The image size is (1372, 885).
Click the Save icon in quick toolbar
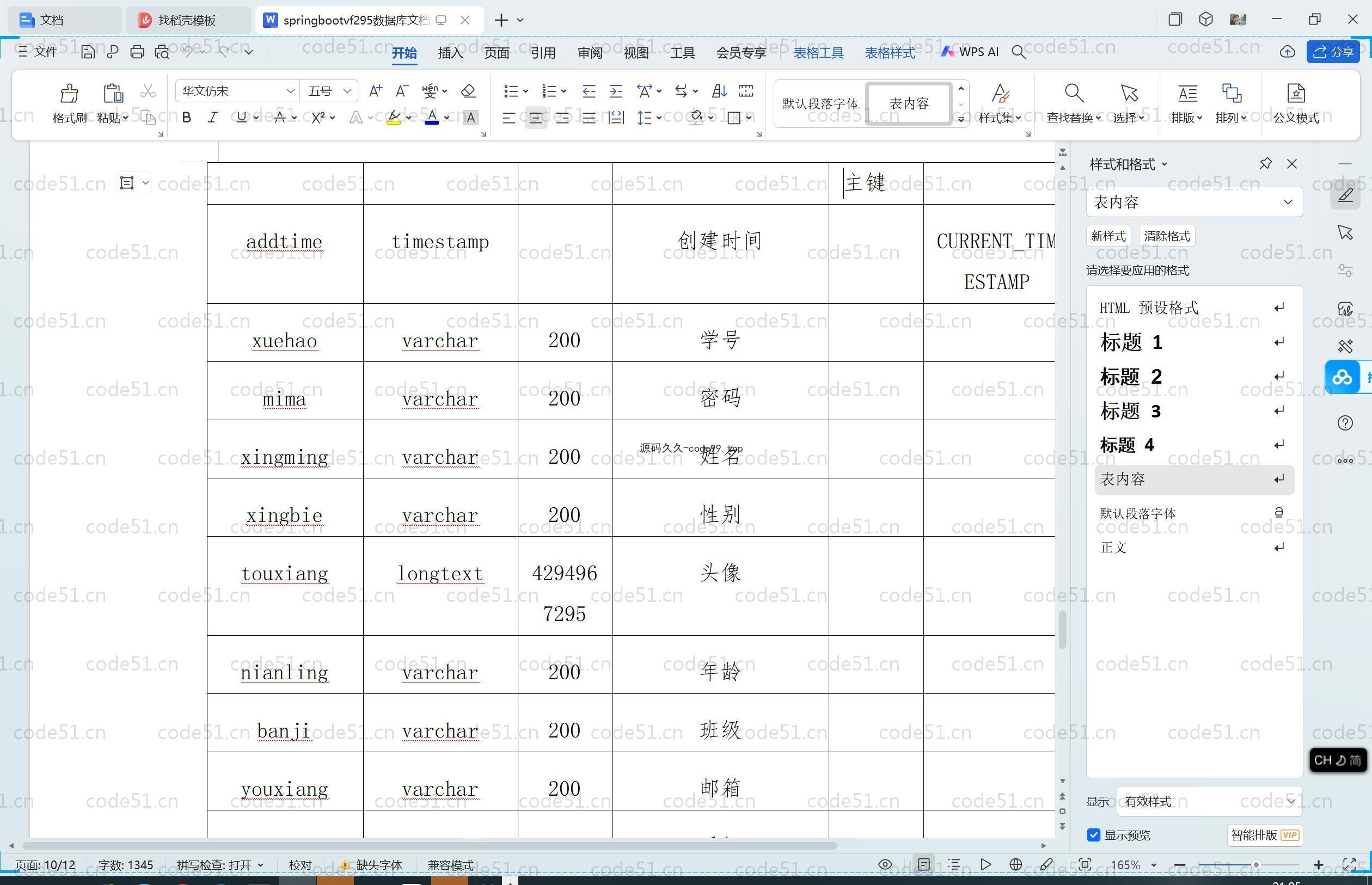point(87,52)
